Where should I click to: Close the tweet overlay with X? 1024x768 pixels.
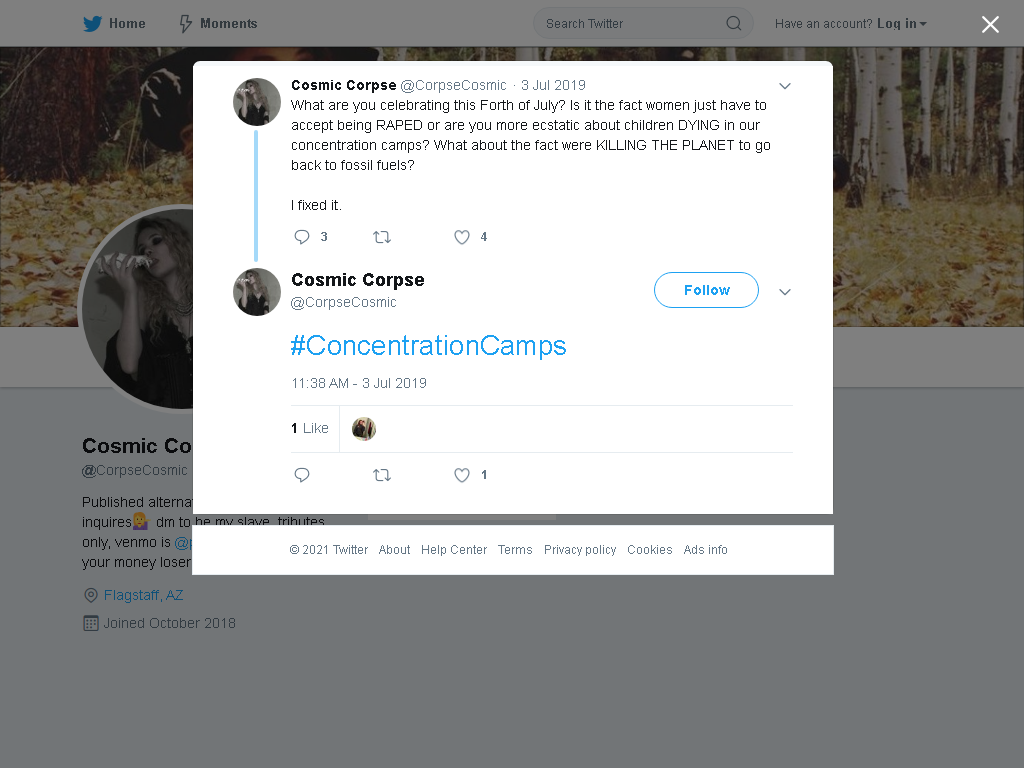tap(990, 24)
